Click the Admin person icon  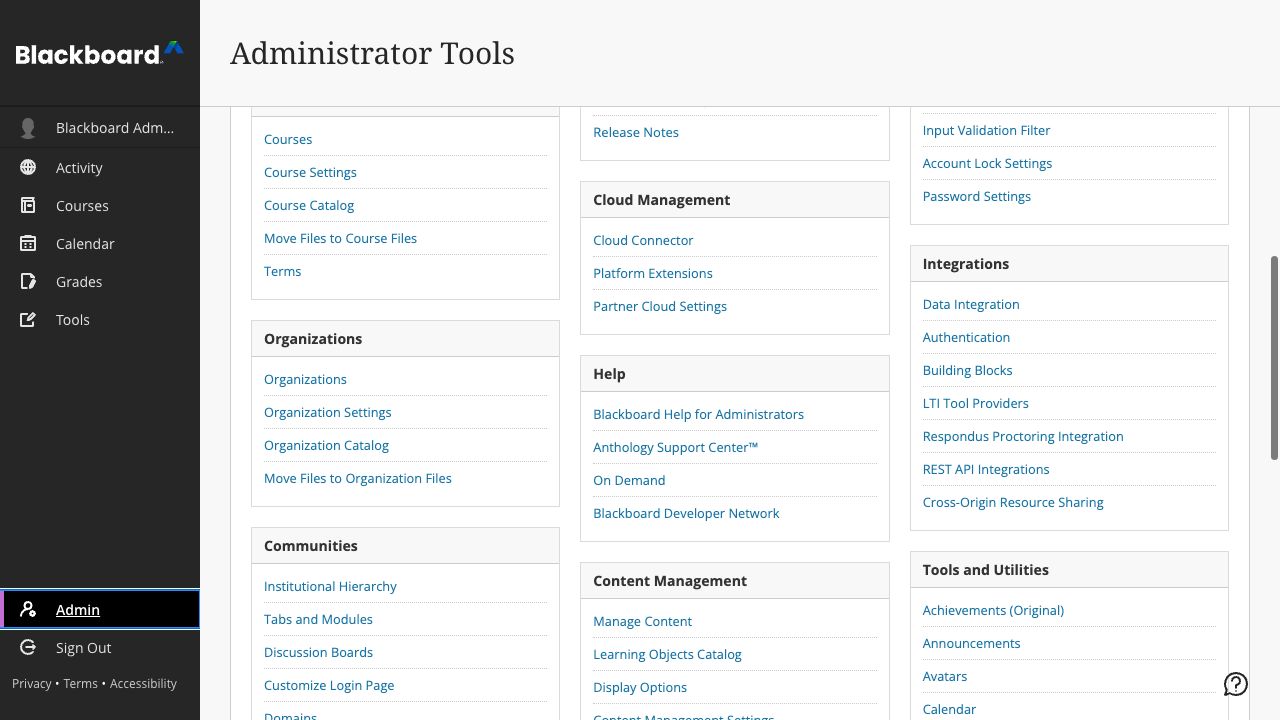(x=28, y=609)
